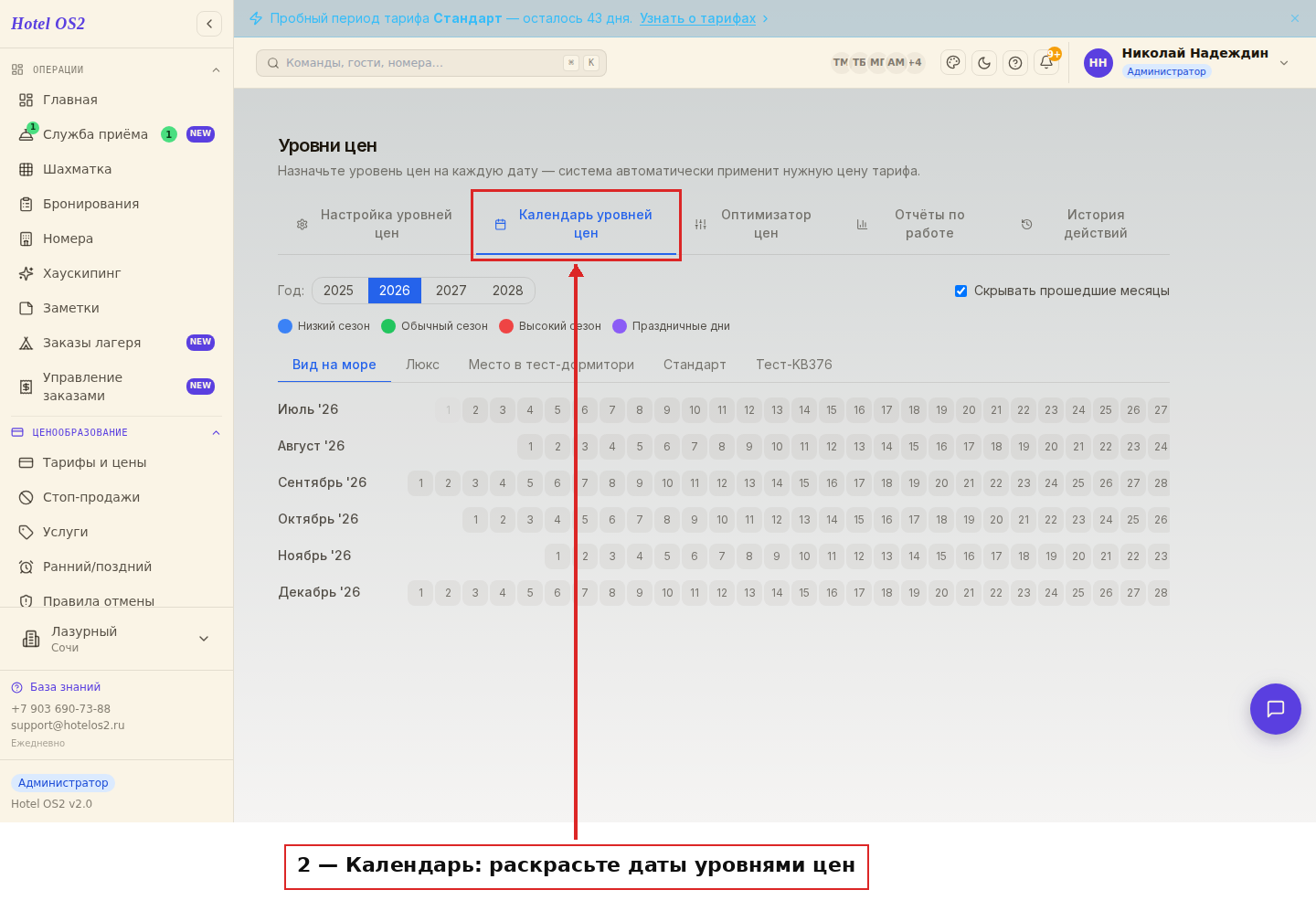Image resolution: width=1316 pixels, height=911 pixels.
Task: Click day 1 in Ноябрь '26 row
Action: pyautogui.click(x=557, y=556)
